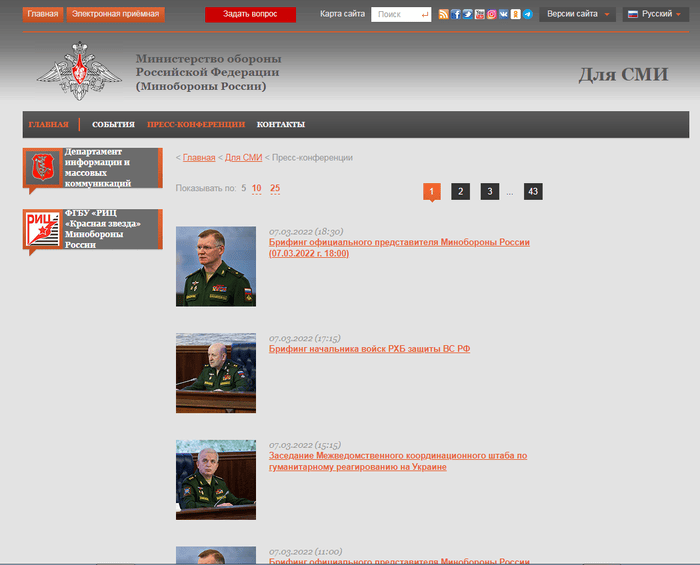Click the search submit arrow icon
Screen dimensions: 700x565
[425, 15]
